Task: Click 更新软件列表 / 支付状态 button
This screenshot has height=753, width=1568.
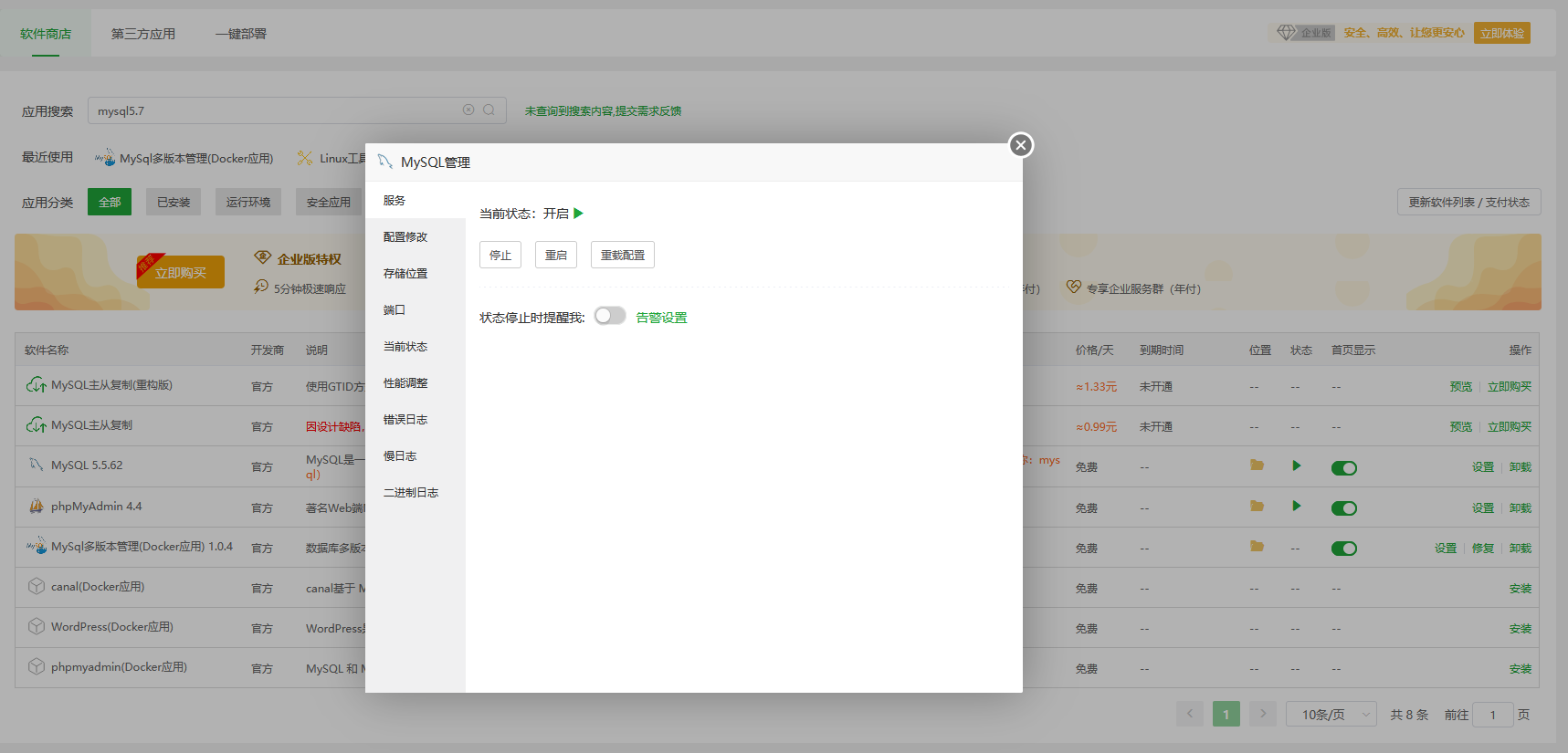Action: coord(1468,202)
